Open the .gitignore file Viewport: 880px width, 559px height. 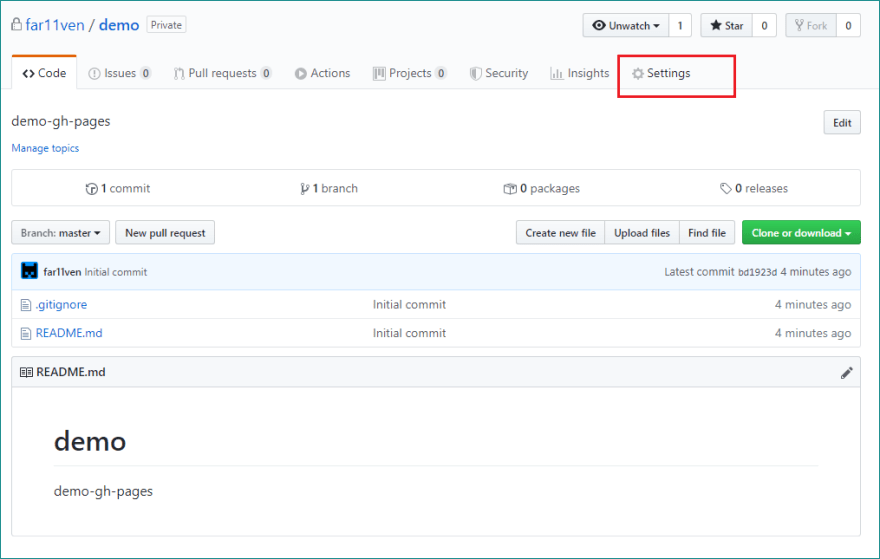[61, 305]
